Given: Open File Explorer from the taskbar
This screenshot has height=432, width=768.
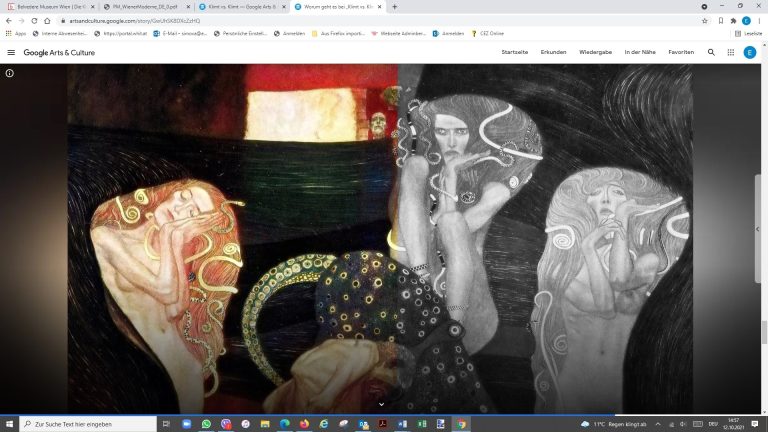Looking at the screenshot, I should click(265, 424).
